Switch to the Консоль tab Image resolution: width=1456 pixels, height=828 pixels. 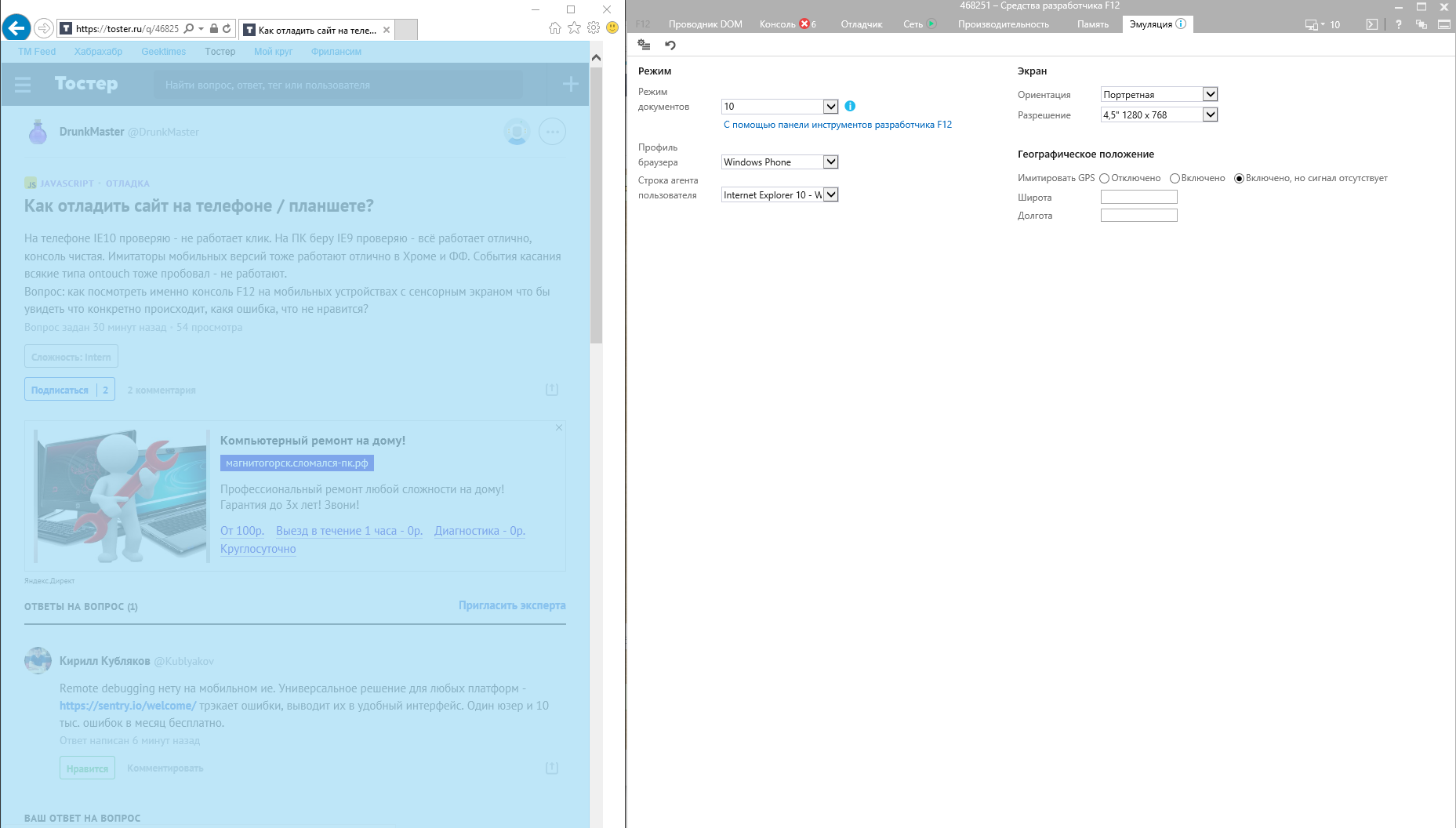pyautogui.click(x=777, y=24)
